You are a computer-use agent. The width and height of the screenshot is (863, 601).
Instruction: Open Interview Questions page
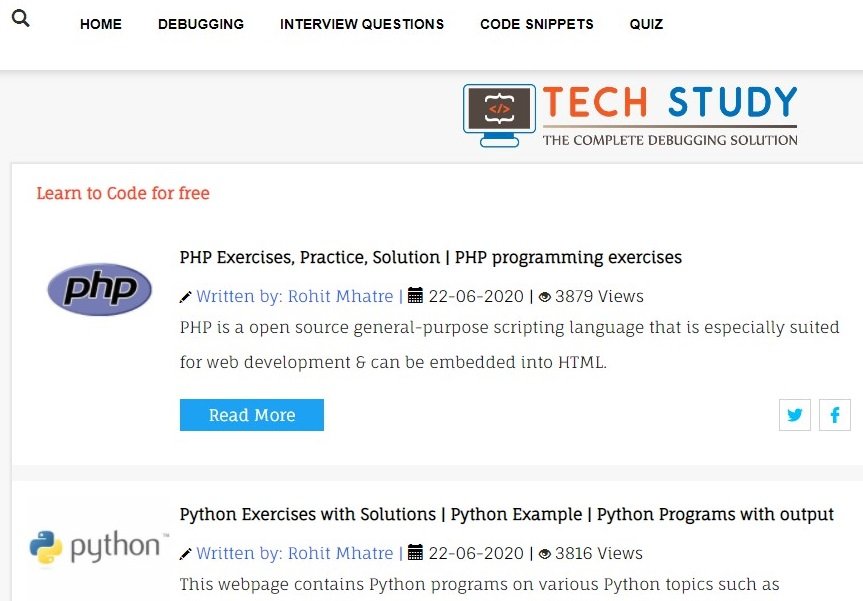pyautogui.click(x=362, y=24)
